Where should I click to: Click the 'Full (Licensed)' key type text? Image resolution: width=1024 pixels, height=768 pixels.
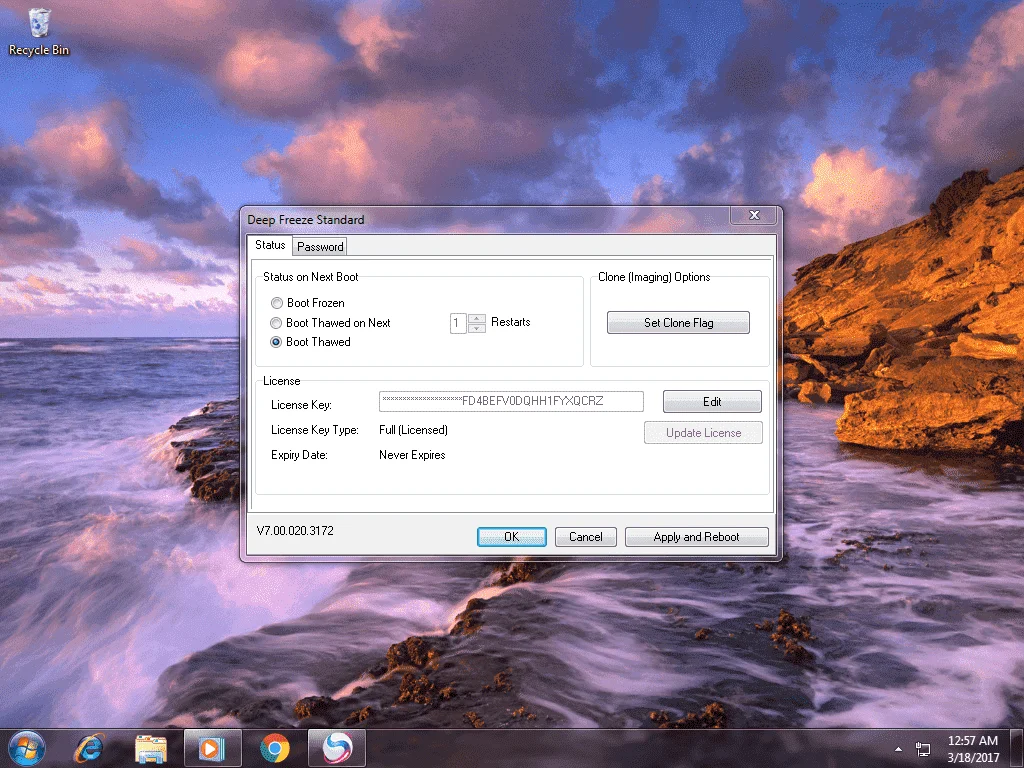[x=413, y=430]
